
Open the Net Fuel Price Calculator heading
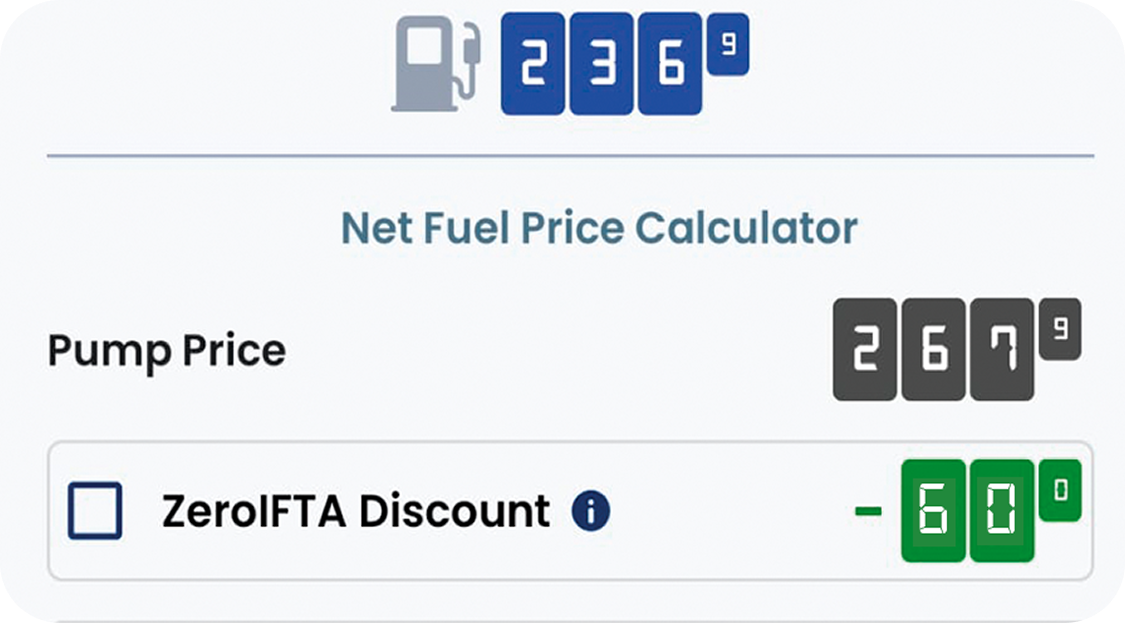coord(600,227)
